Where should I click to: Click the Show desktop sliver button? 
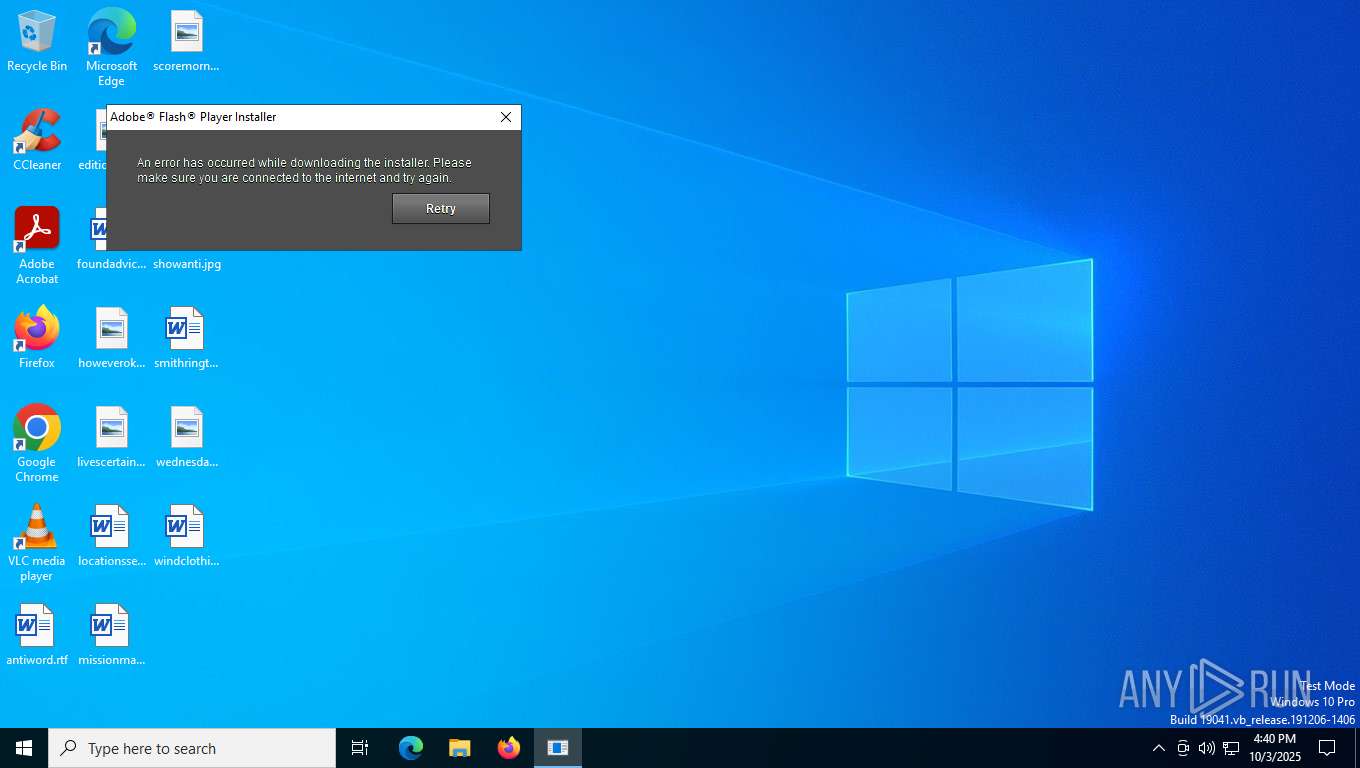1356,748
